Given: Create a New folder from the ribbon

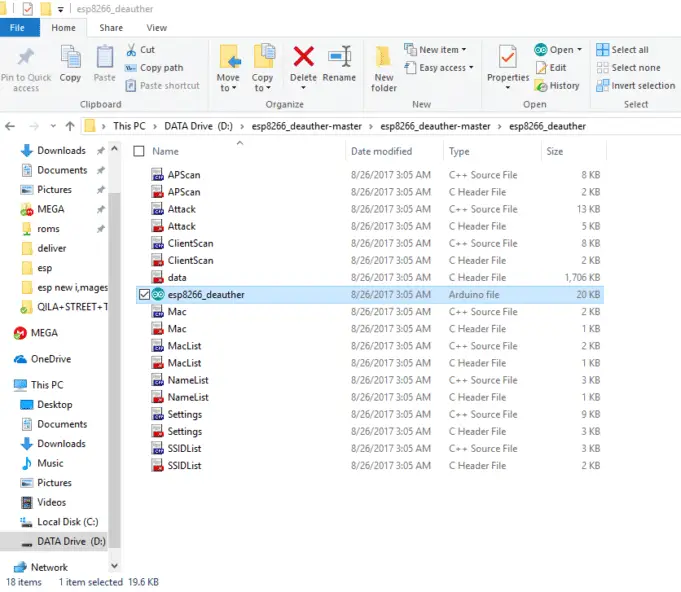Looking at the screenshot, I should tap(384, 68).
